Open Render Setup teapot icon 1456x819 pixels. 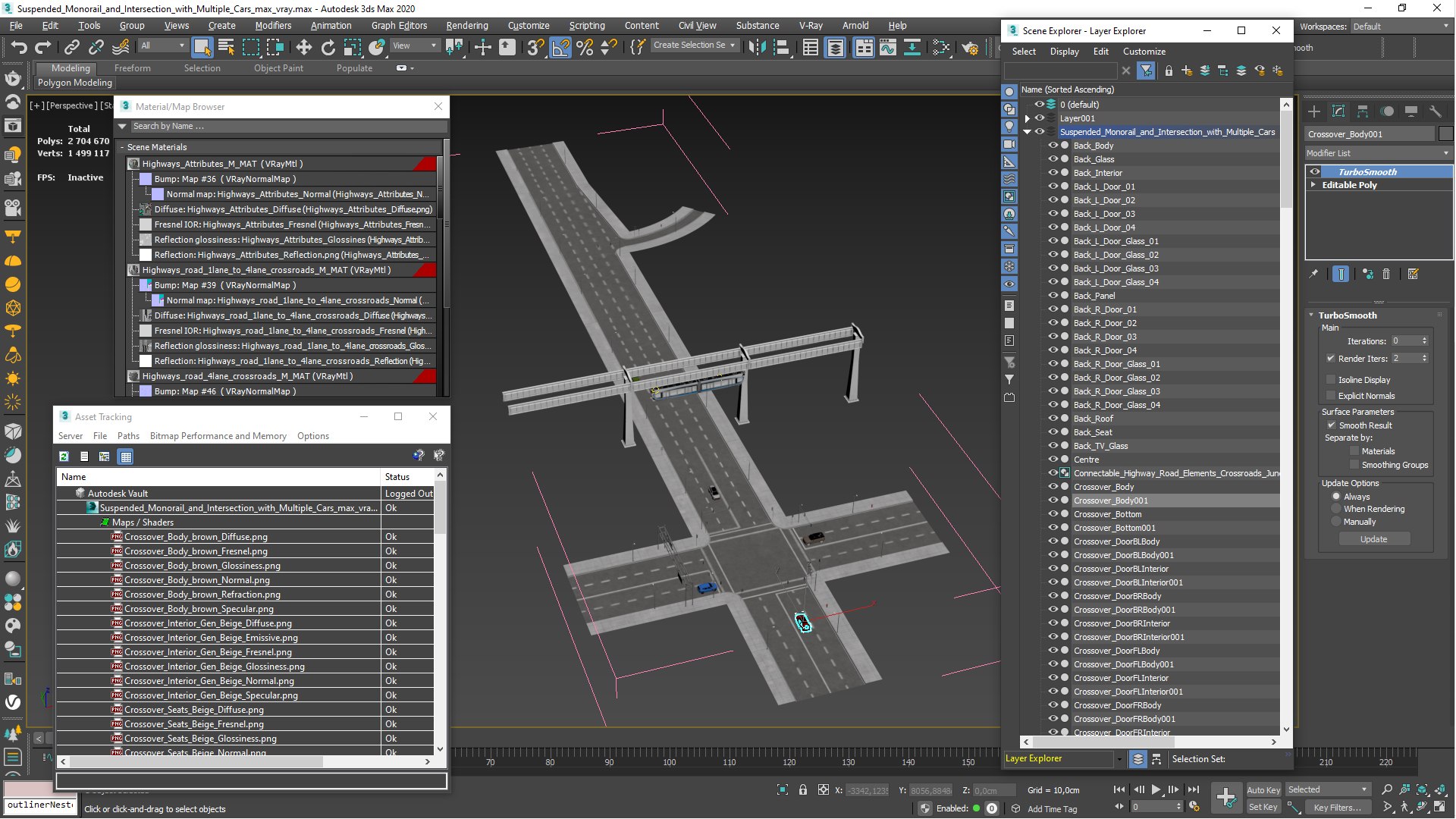(970, 47)
